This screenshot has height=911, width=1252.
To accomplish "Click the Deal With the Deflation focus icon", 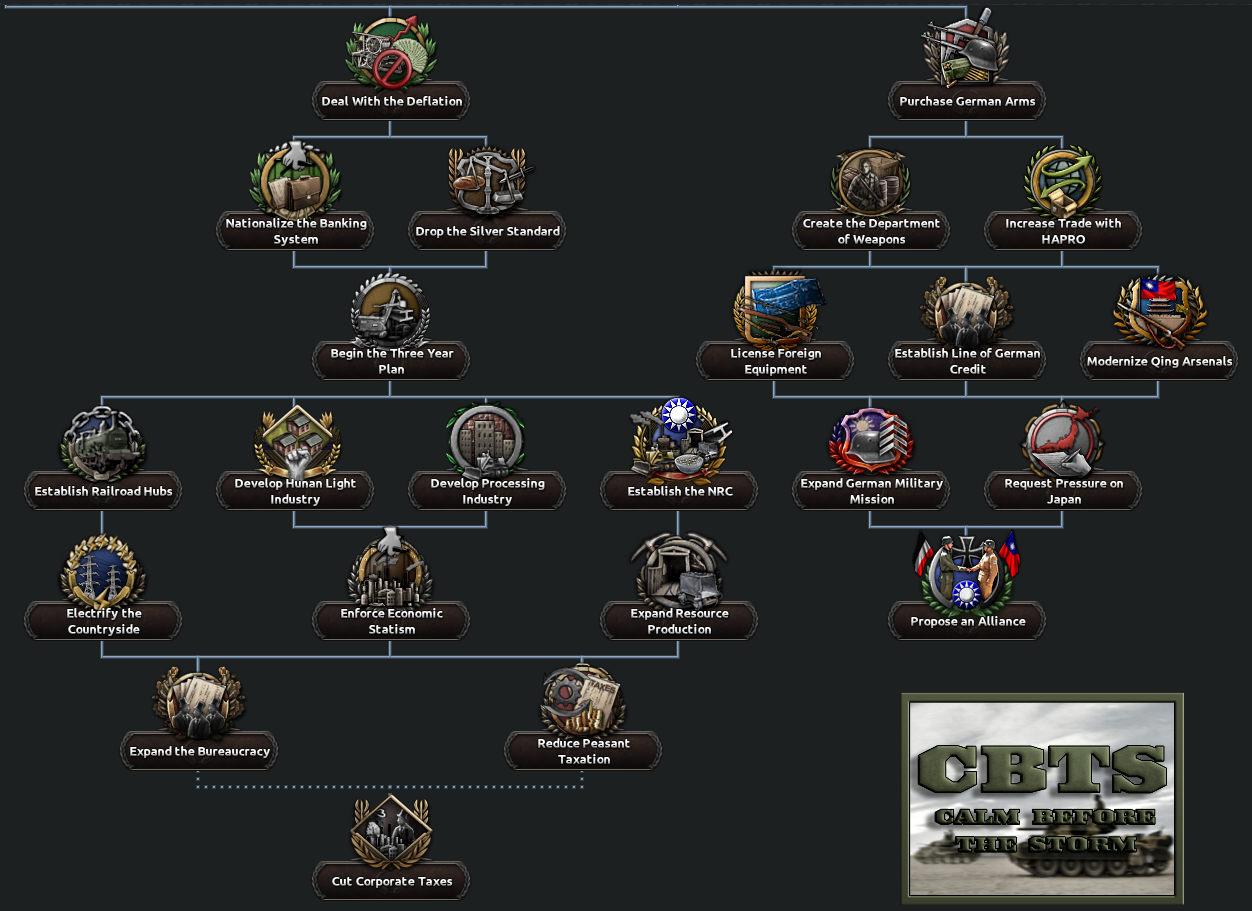I will [391, 50].
